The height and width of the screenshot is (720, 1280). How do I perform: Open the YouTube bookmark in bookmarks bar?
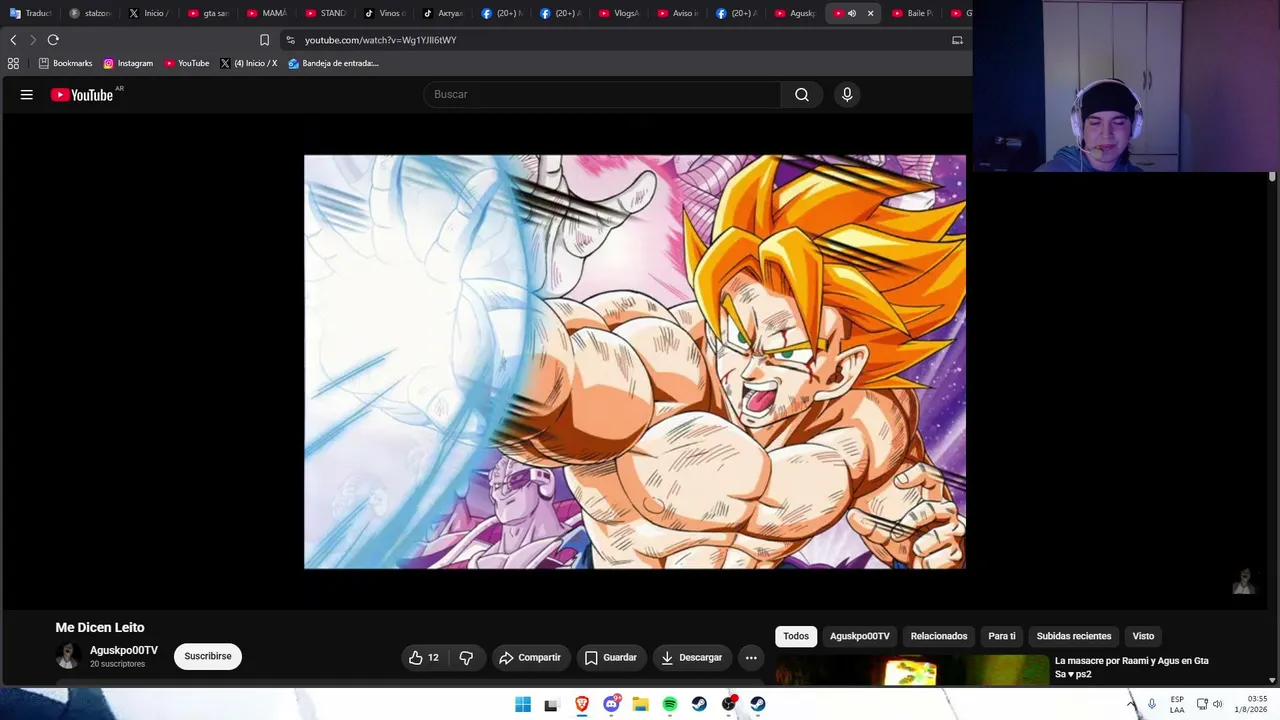pyautogui.click(x=187, y=63)
